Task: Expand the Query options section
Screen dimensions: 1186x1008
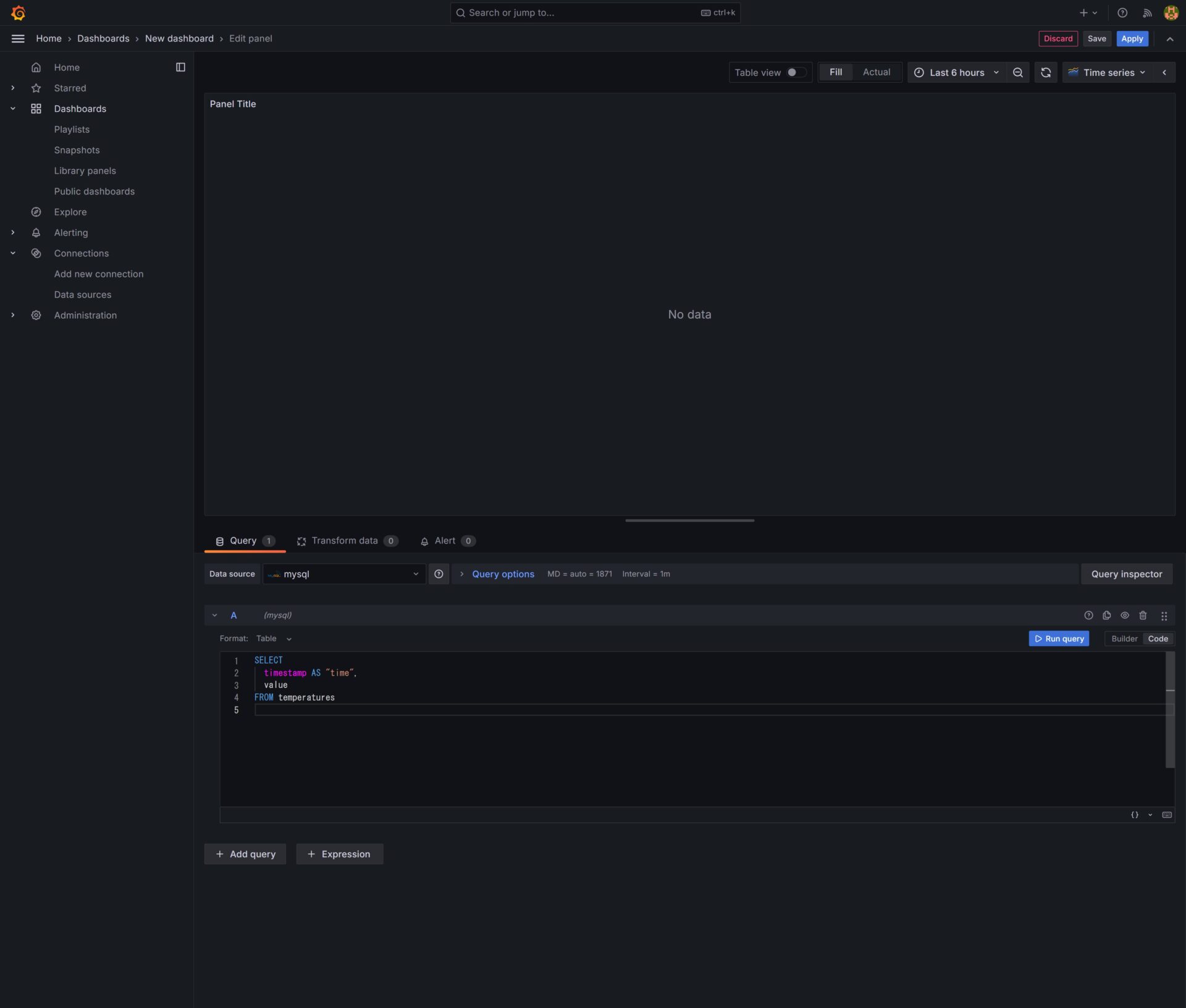Action: tap(502, 574)
